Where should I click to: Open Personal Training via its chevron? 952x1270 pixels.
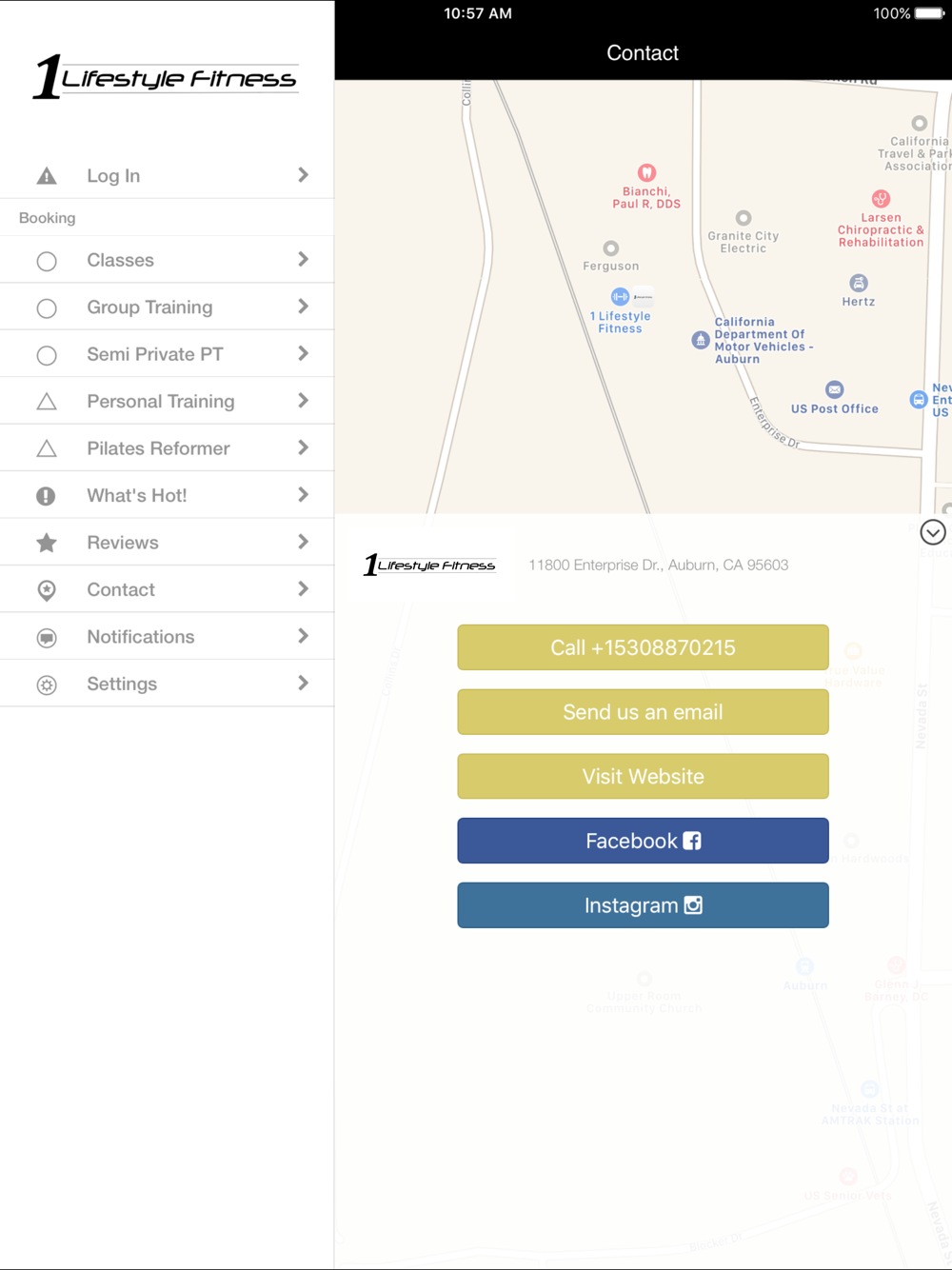point(303,401)
